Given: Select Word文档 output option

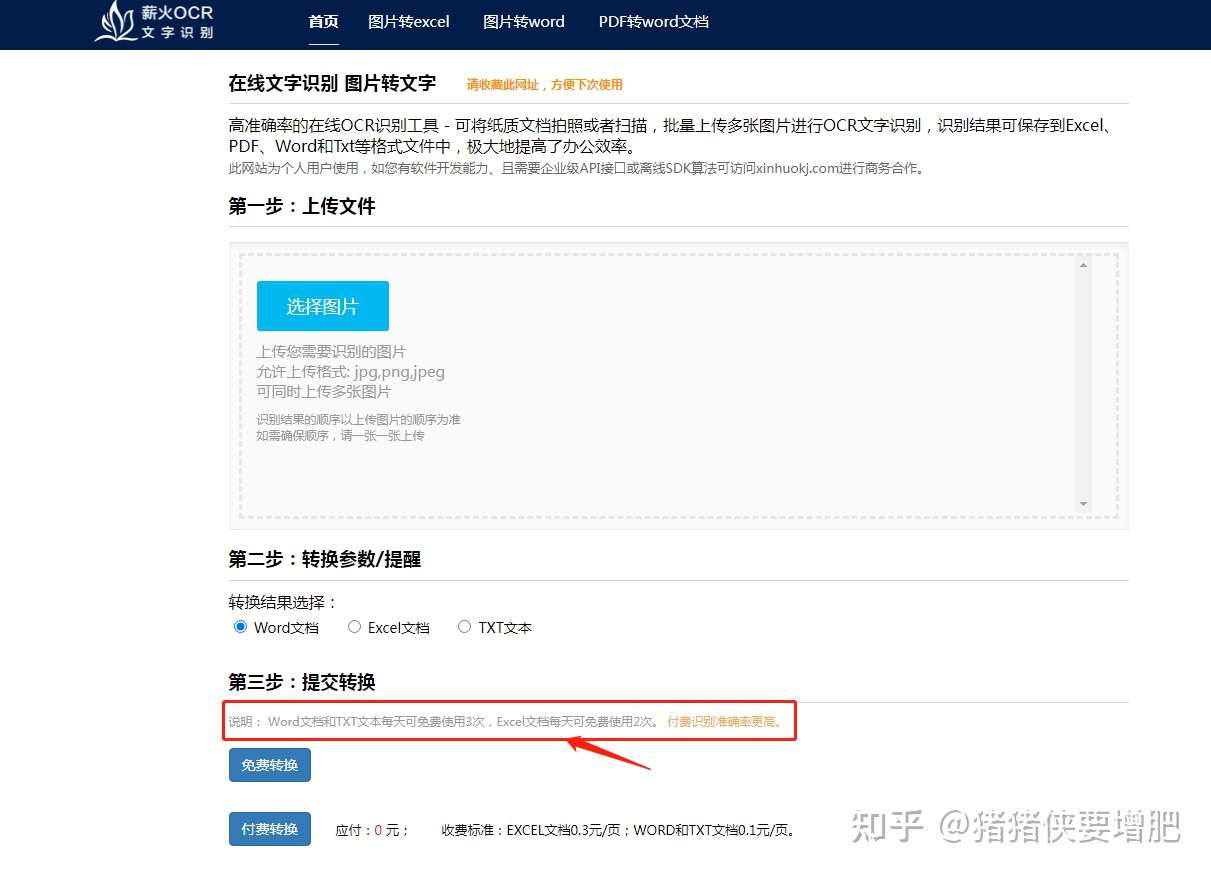Looking at the screenshot, I should tap(240, 627).
